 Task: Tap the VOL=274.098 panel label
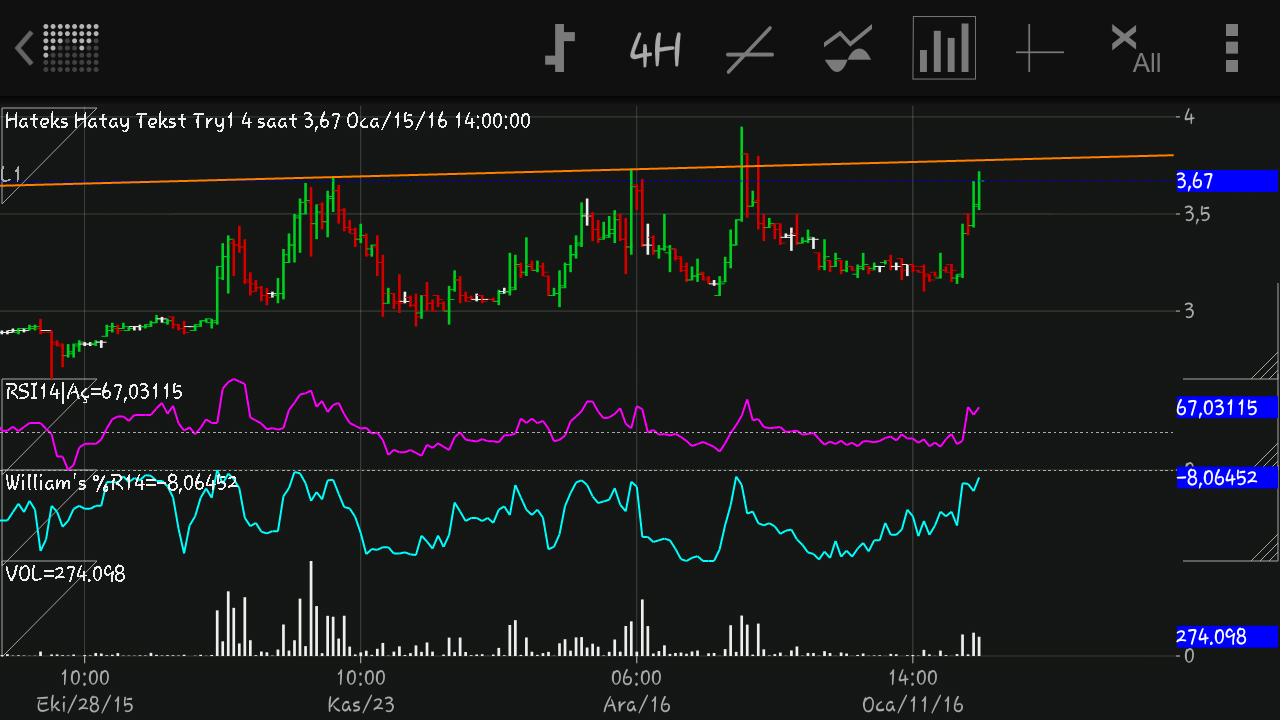[x=65, y=574]
